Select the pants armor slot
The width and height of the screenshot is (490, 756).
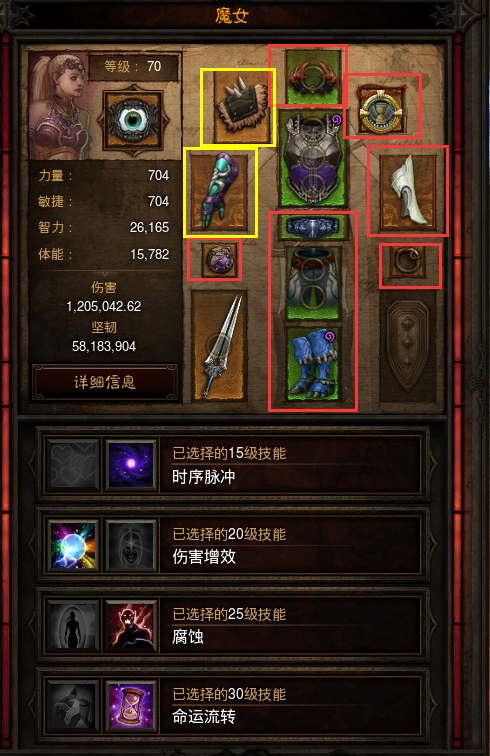(x=313, y=283)
